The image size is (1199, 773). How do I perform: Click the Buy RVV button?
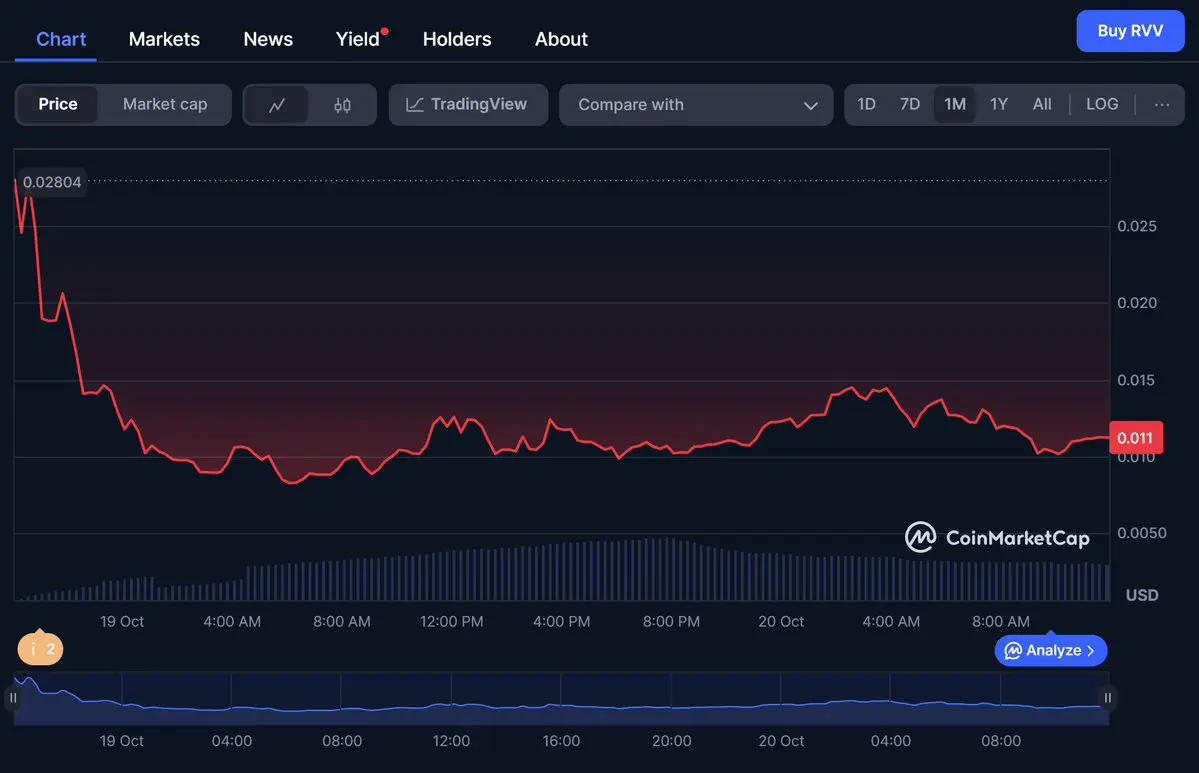point(1130,31)
